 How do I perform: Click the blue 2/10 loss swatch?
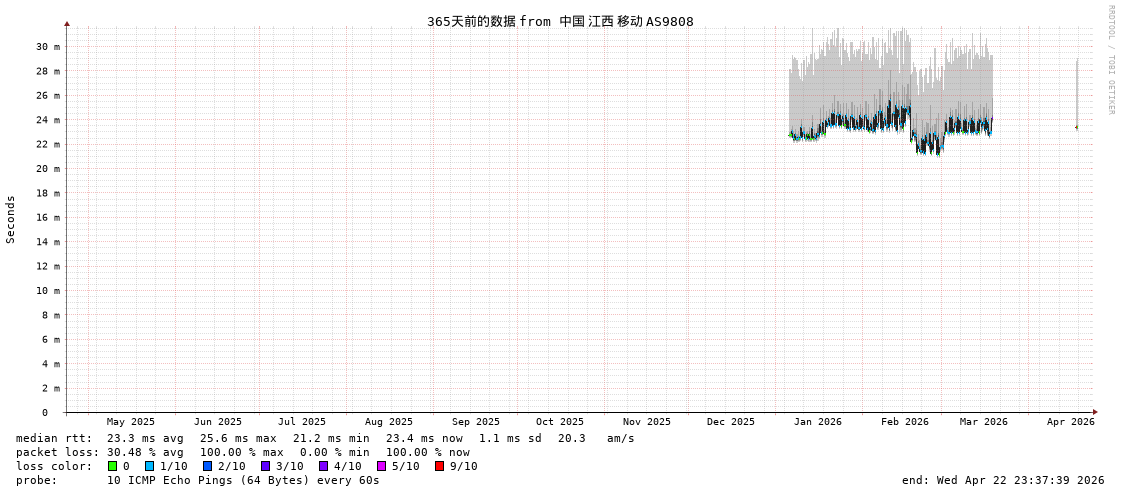(x=207, y=466)
